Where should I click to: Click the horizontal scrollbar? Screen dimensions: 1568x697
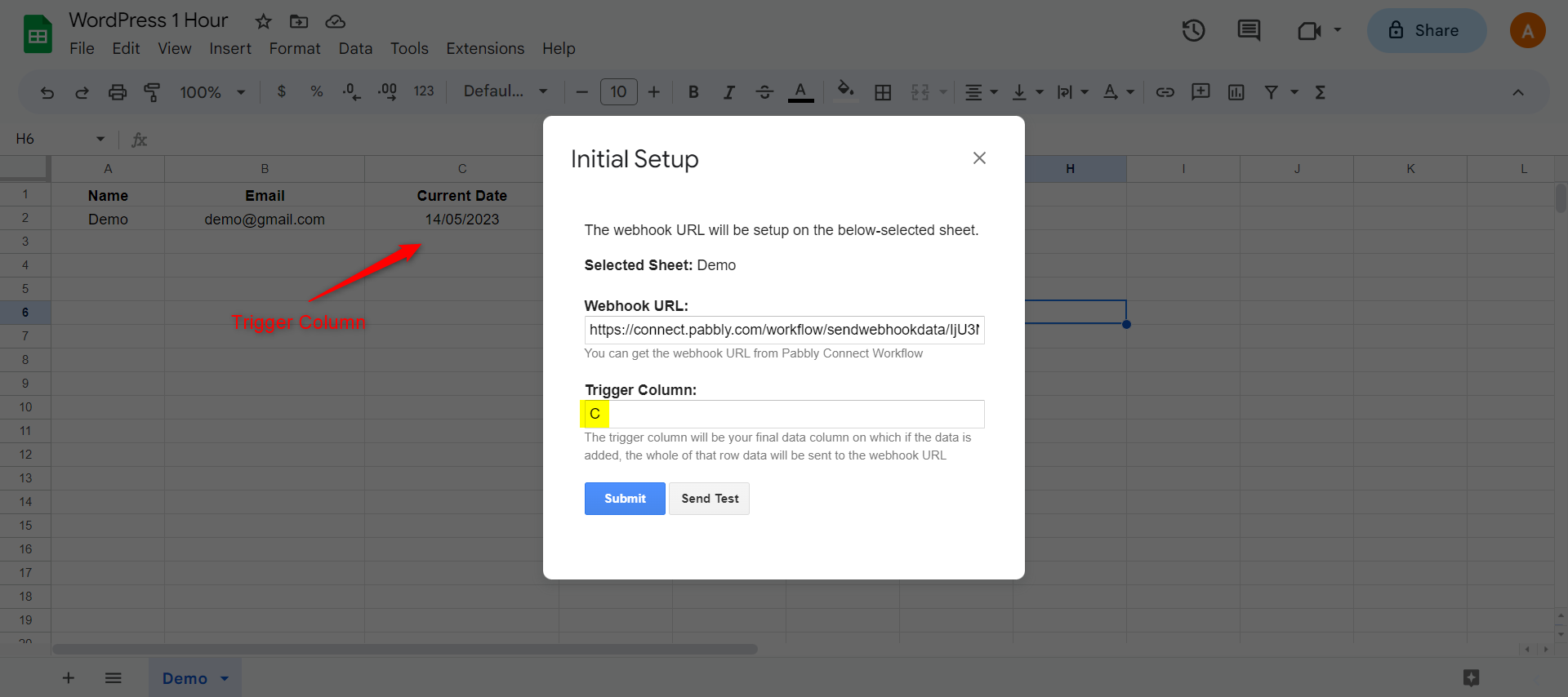405,650
